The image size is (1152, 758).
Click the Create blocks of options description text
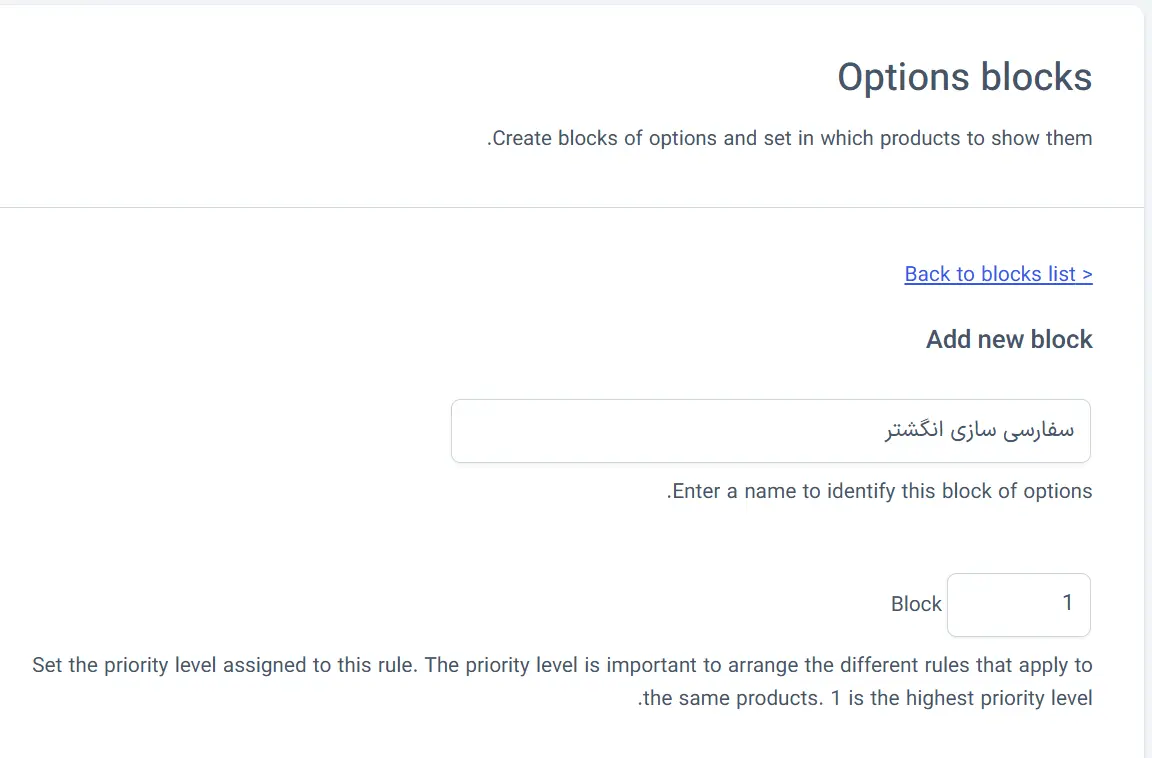click(x=790, y=138)
